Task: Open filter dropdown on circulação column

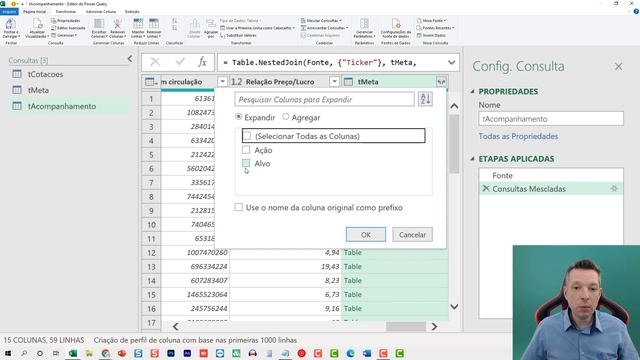Action: pyautogui.click(x=222, y=82)
